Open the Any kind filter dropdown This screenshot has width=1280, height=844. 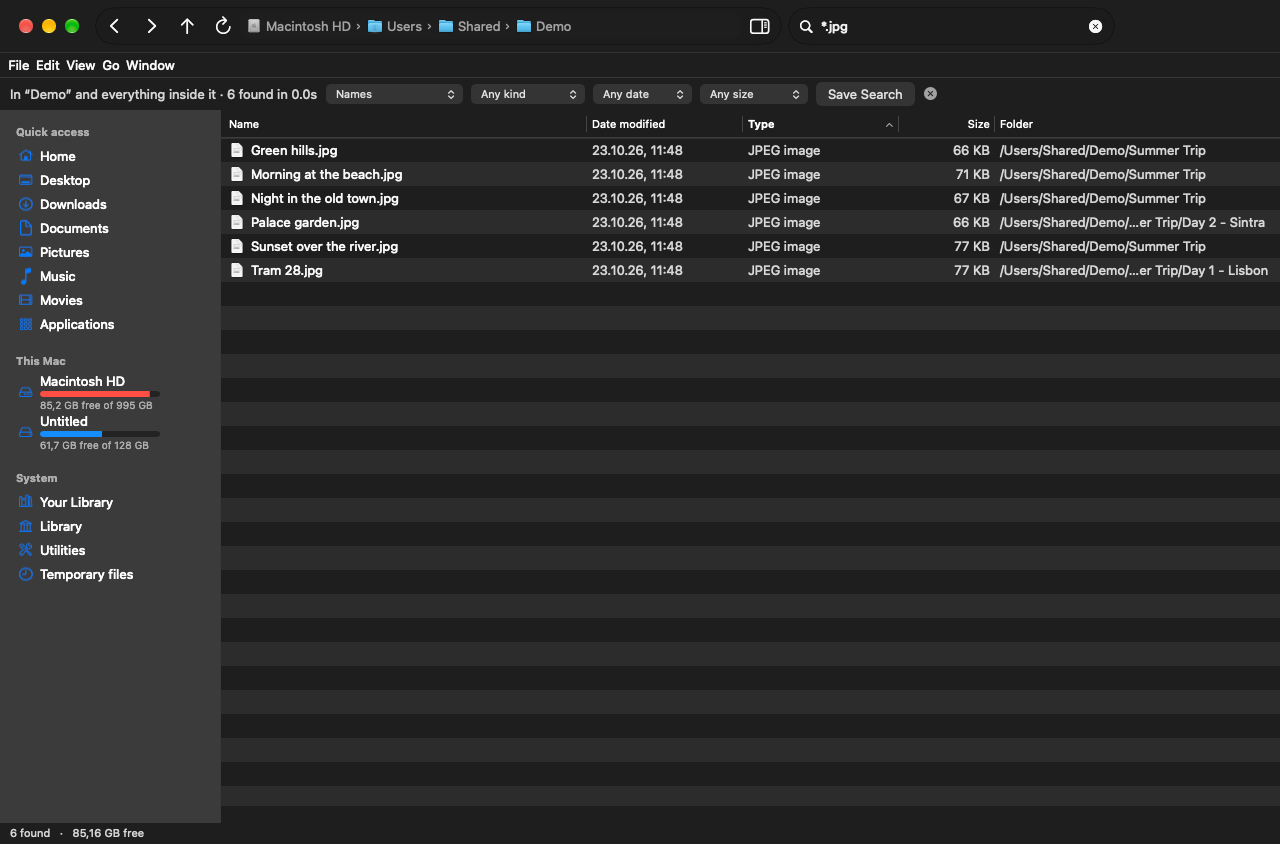pos(528,94)
